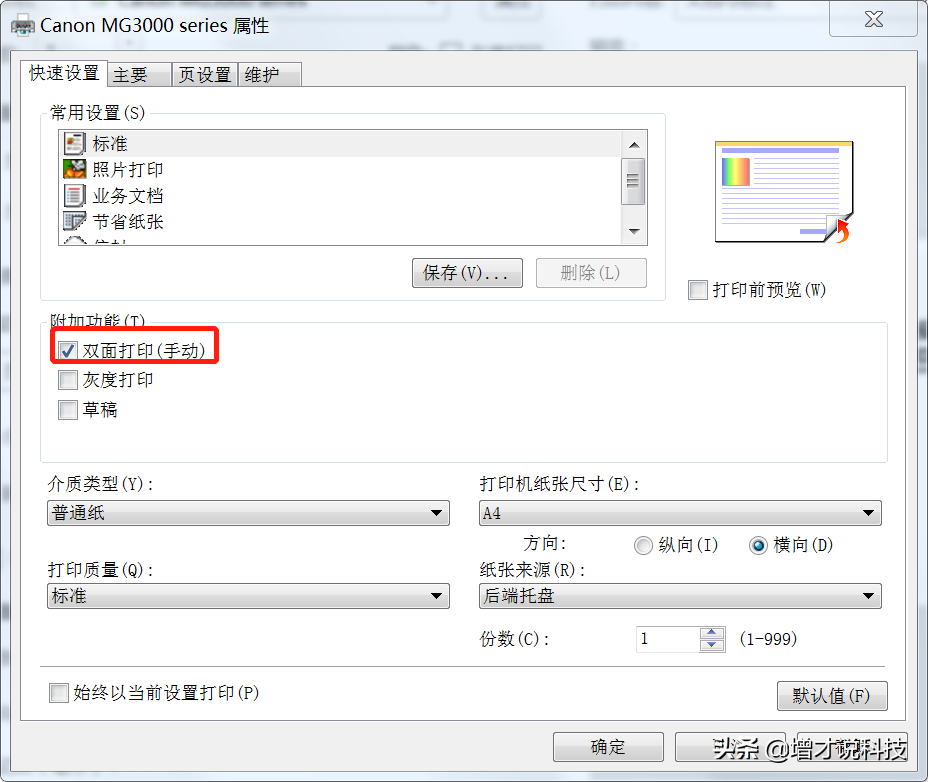Open the 打印质量 print quality dropdown
Viewport: 928px width, 782px height.
[248, 596]
